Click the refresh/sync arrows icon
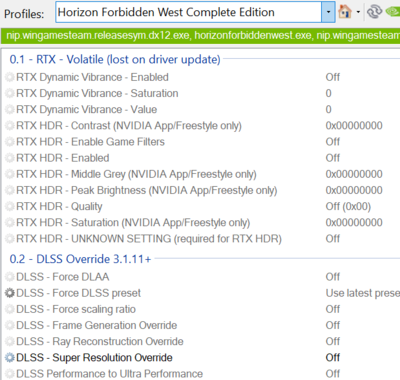 [x=374, y=12]
